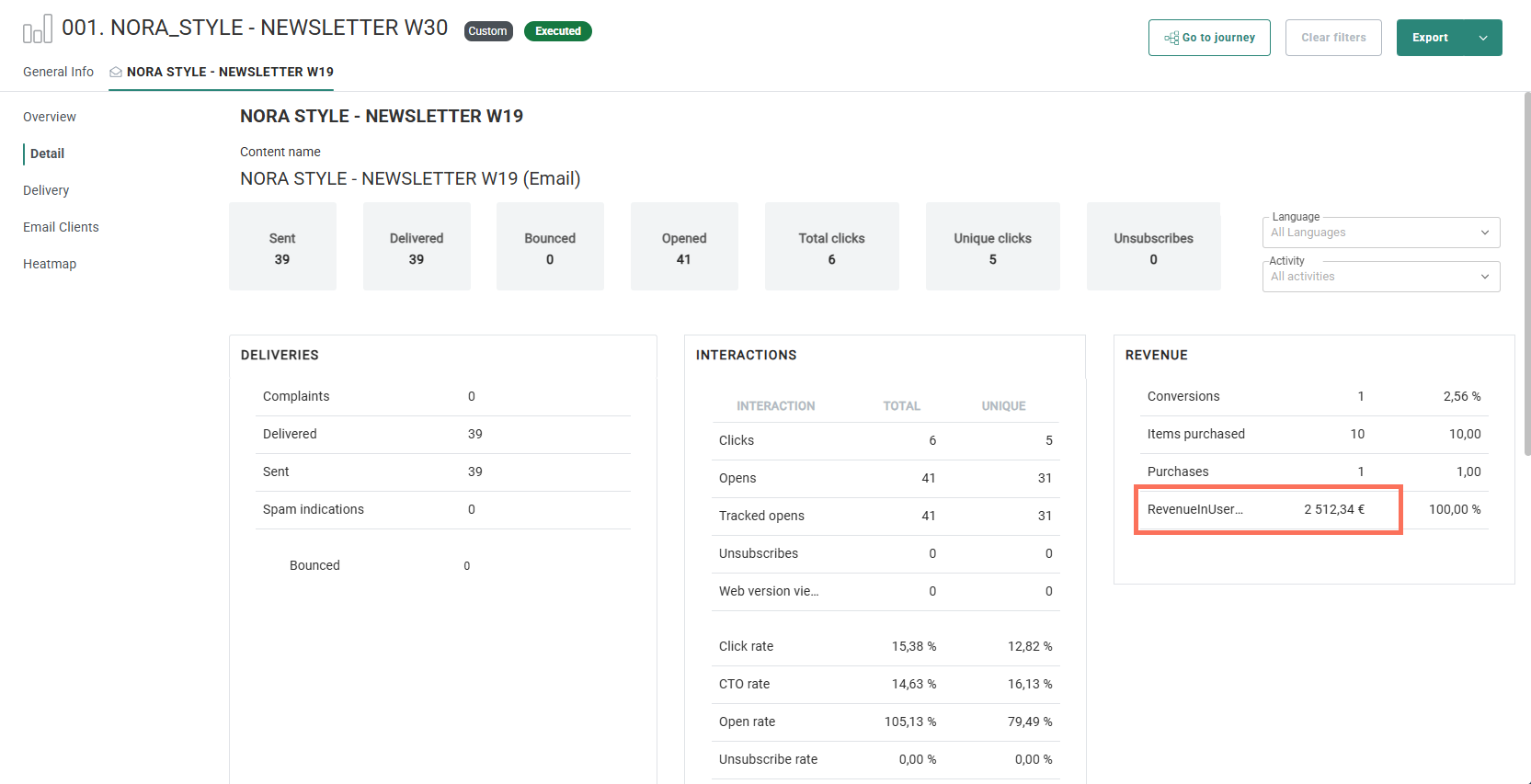Open the Heatmap view
1531x784 pixels.
(50, 264)
